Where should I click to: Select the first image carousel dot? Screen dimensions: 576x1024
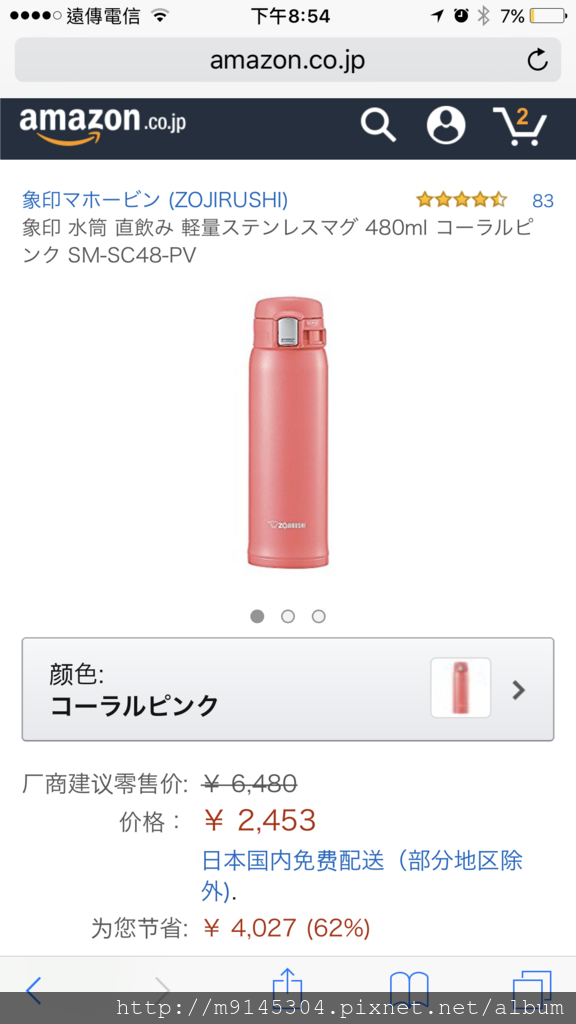click(257, 616)
